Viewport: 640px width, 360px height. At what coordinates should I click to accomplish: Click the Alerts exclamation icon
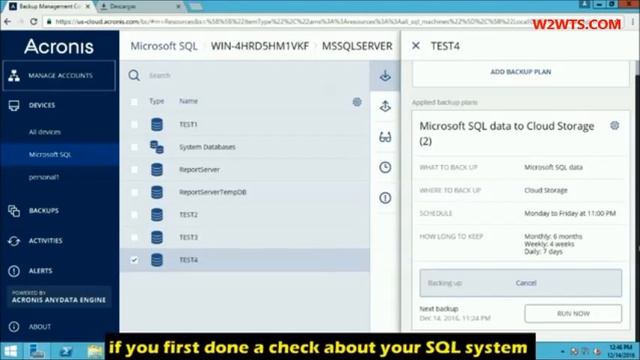coord(14,271)
